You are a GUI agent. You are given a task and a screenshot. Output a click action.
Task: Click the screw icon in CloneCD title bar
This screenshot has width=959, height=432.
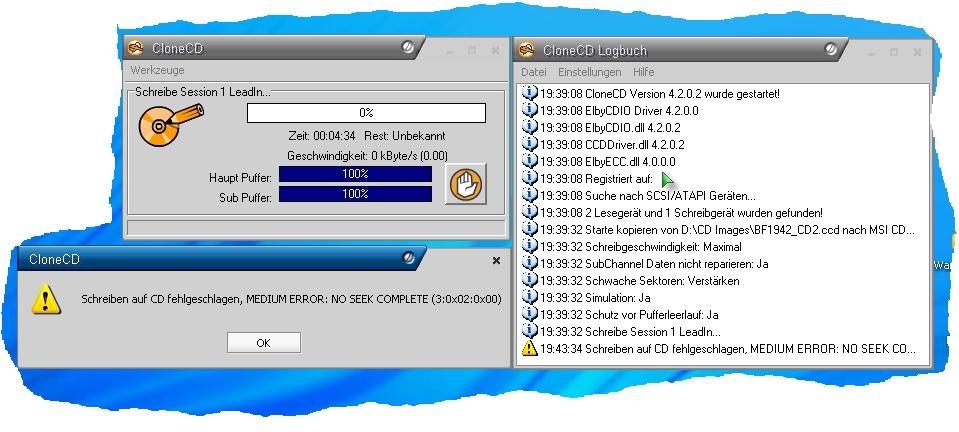point(408,47)
